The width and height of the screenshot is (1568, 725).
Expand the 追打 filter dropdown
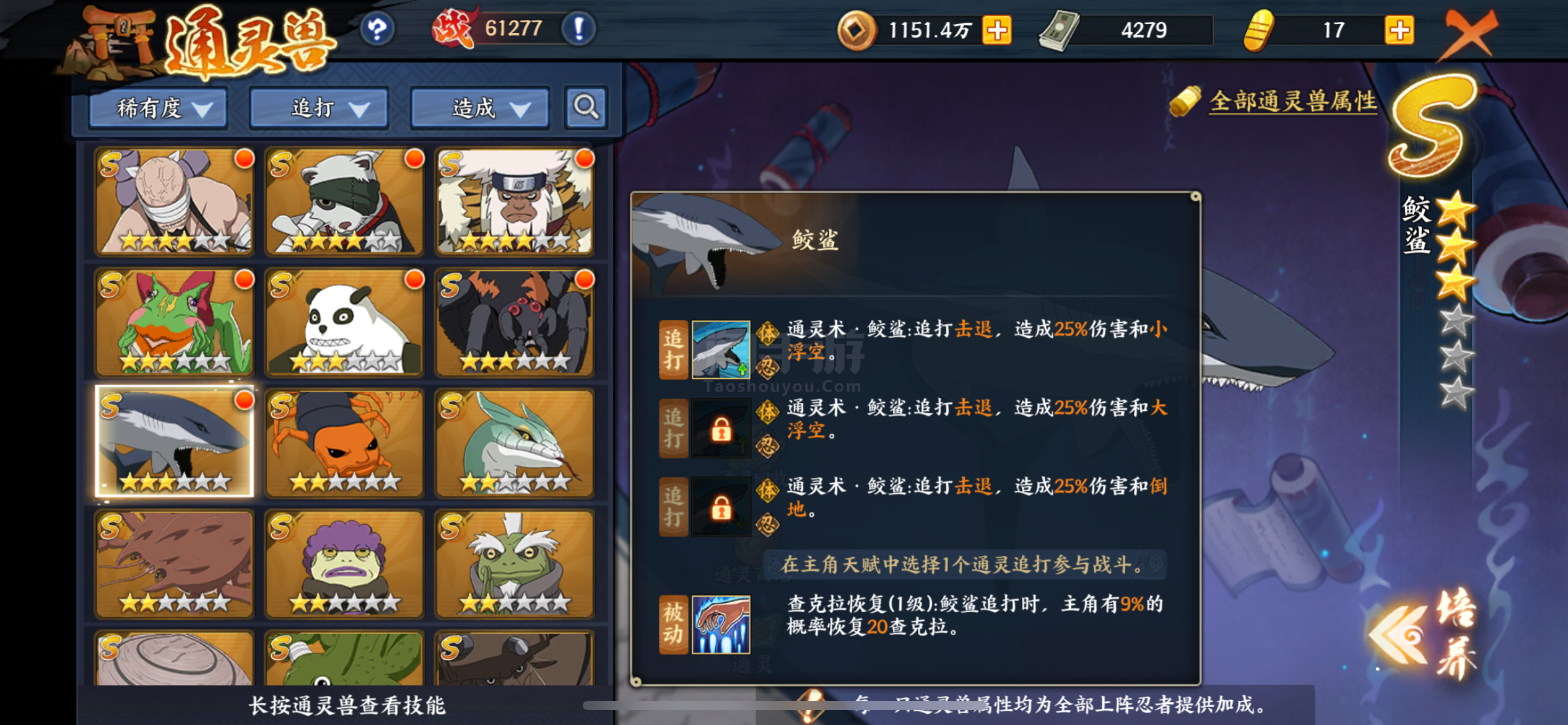click(319, 108)
